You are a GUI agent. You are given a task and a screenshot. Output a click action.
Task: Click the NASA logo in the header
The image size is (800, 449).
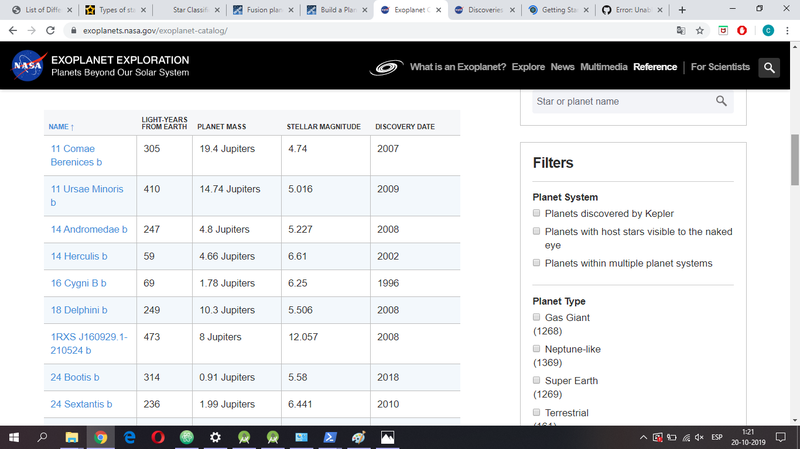pyautogui.click(x=27, y=67)
